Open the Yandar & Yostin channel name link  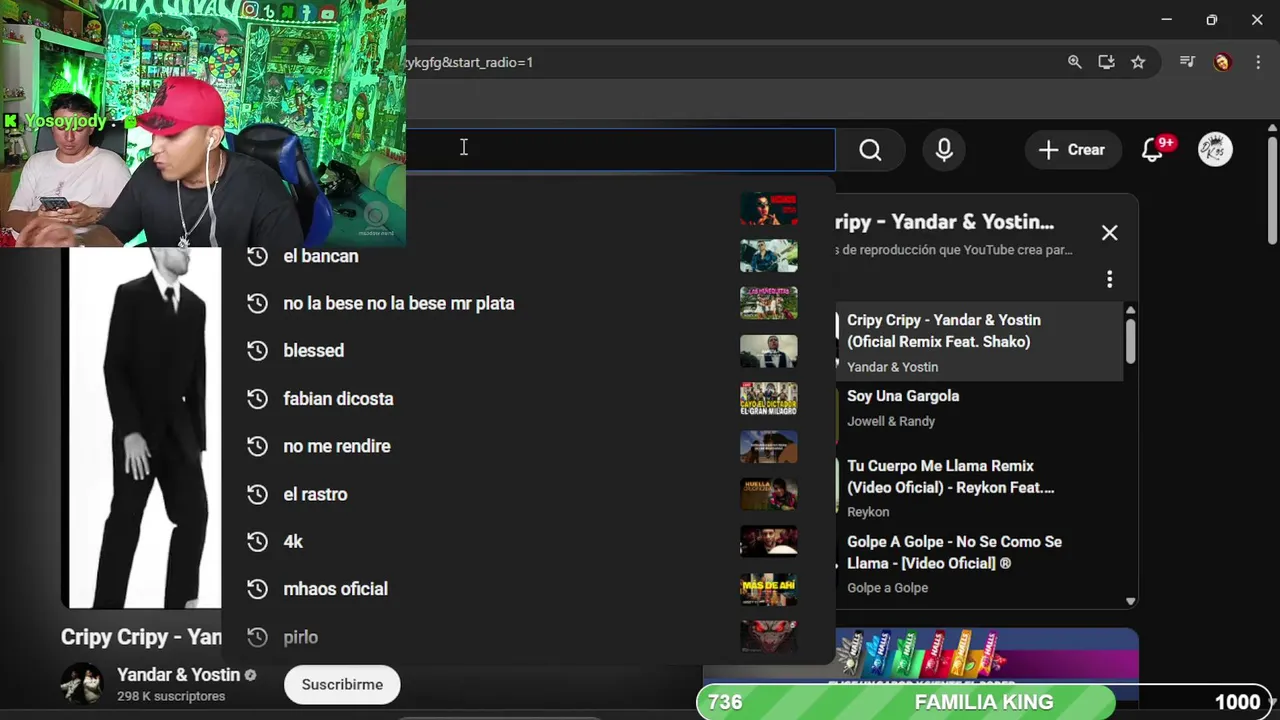(178, 675)
